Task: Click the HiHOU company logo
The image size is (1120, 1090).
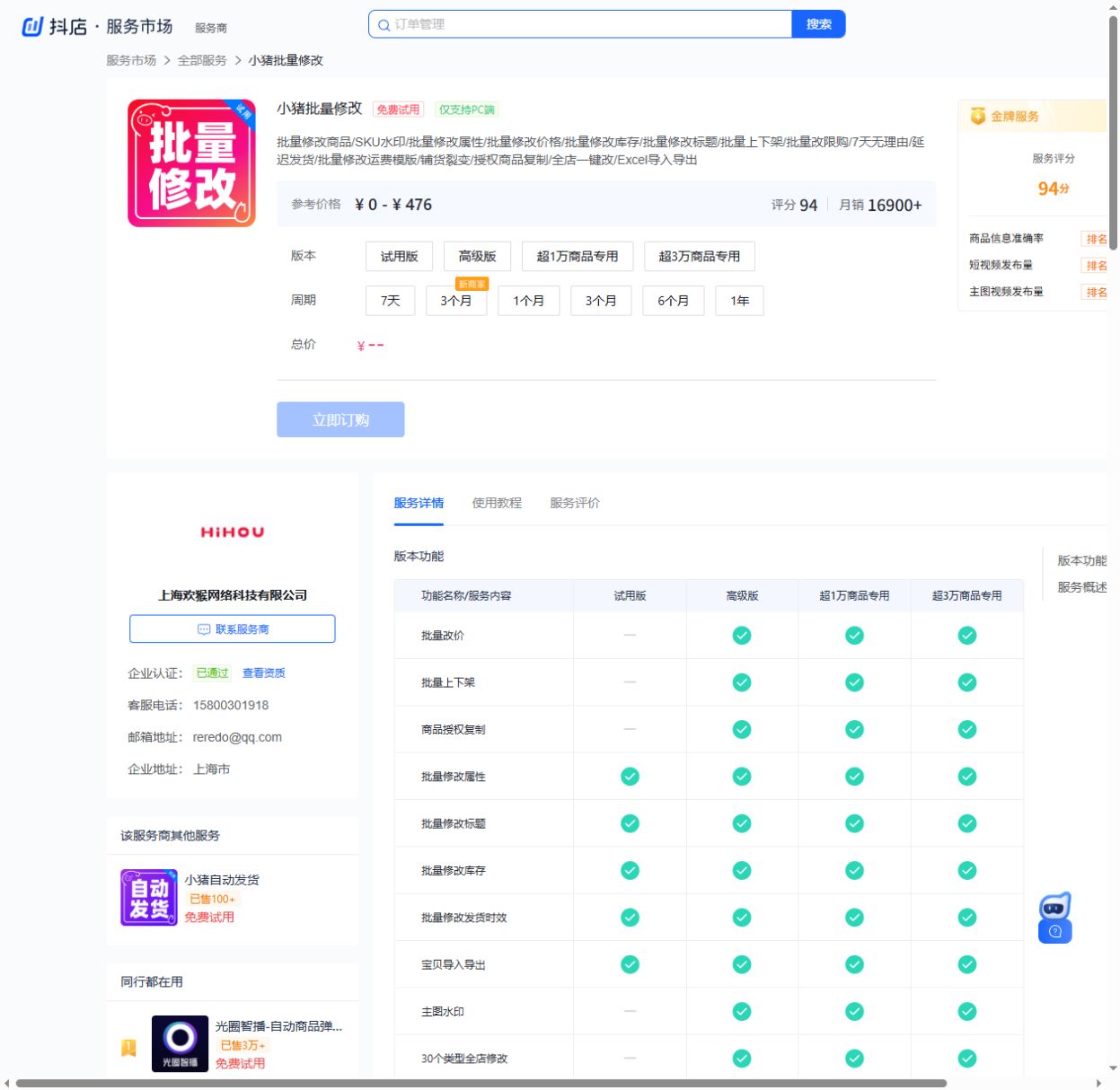Action: [x=233, y=532]
